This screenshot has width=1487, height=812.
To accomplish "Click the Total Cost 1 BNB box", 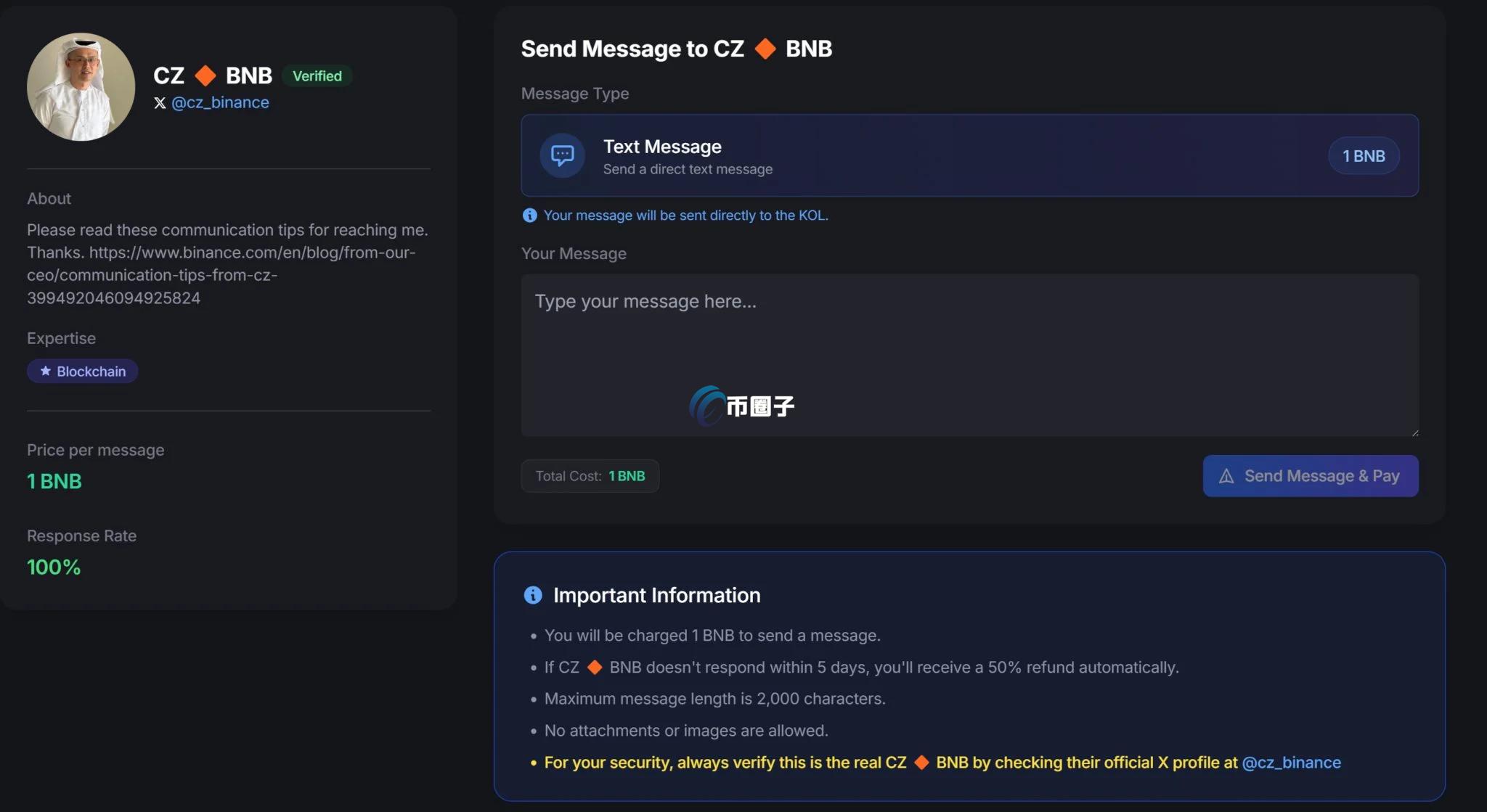I will tap(590, 476).
